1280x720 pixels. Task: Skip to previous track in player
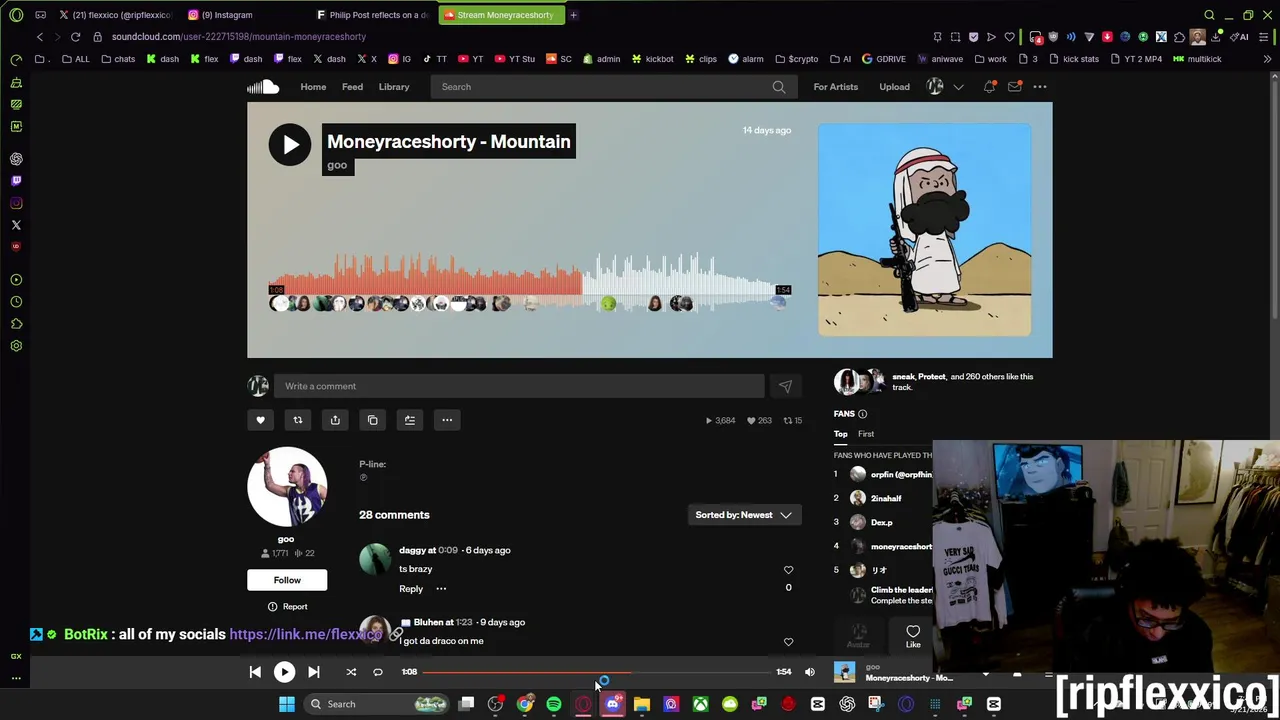255,672
